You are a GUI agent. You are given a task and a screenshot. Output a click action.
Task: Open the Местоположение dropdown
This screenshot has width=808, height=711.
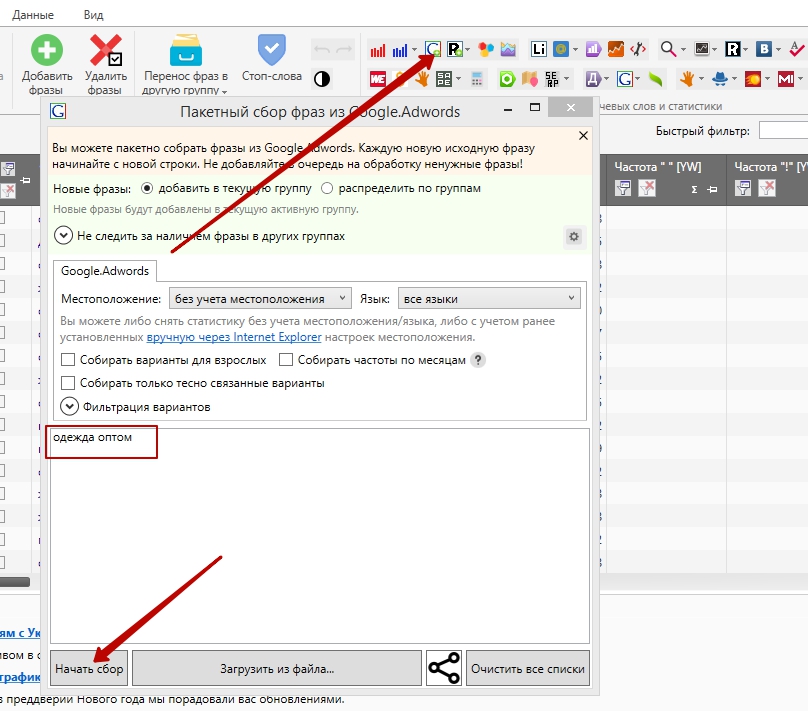click(x=260, y=298)
